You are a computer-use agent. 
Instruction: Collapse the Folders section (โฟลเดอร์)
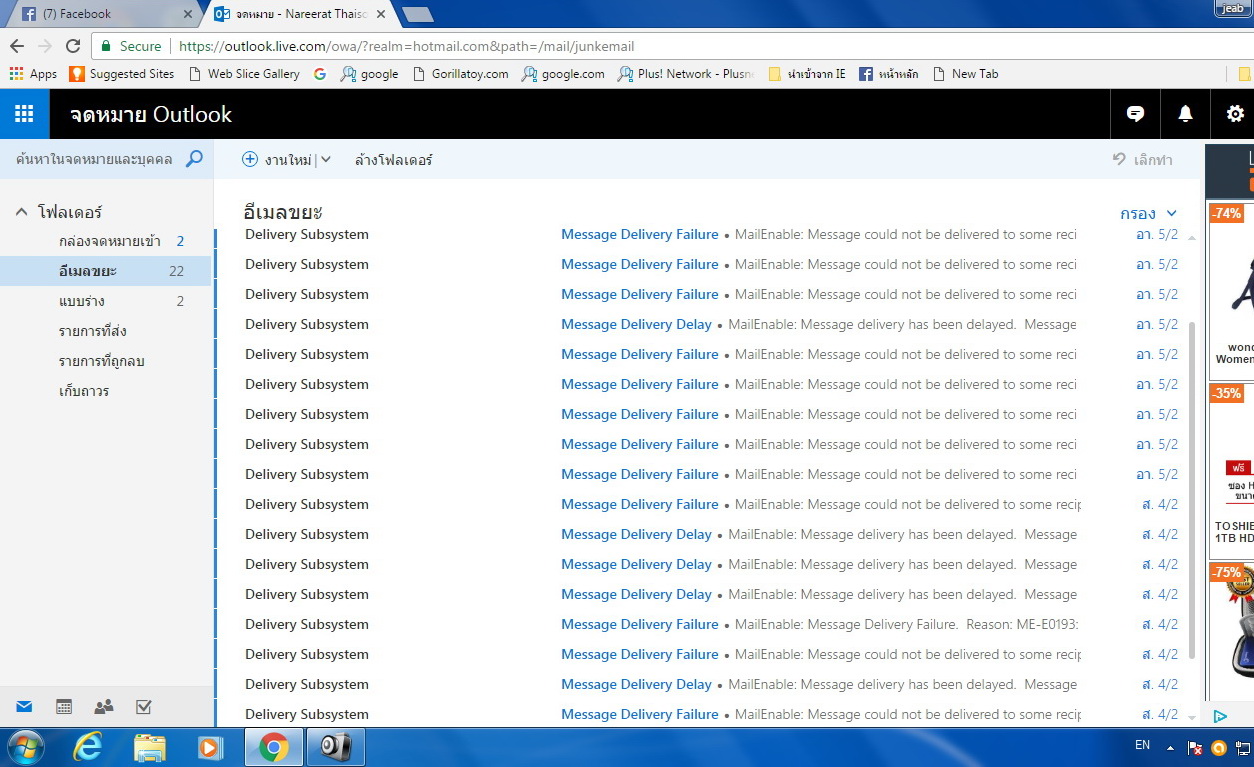pos(21,212)
